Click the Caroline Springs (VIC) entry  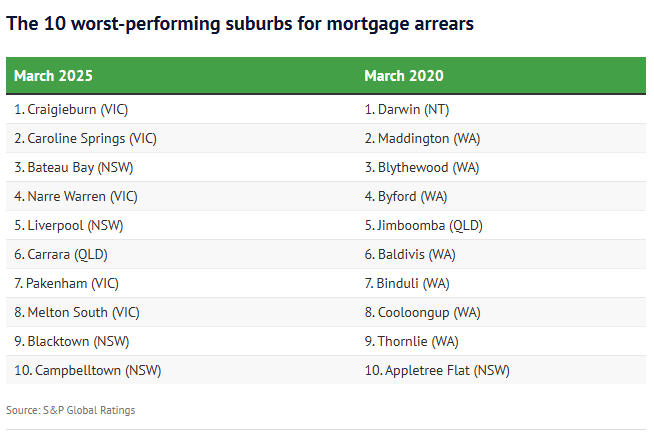(86, 138)
